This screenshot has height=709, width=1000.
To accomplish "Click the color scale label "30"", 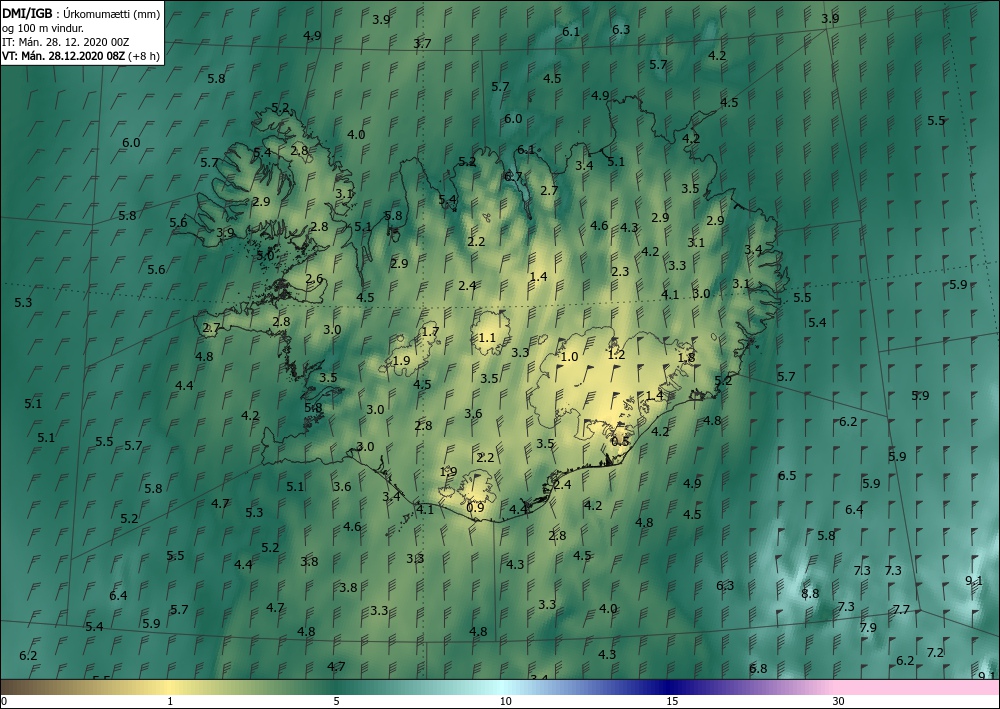I will point(838,702).
